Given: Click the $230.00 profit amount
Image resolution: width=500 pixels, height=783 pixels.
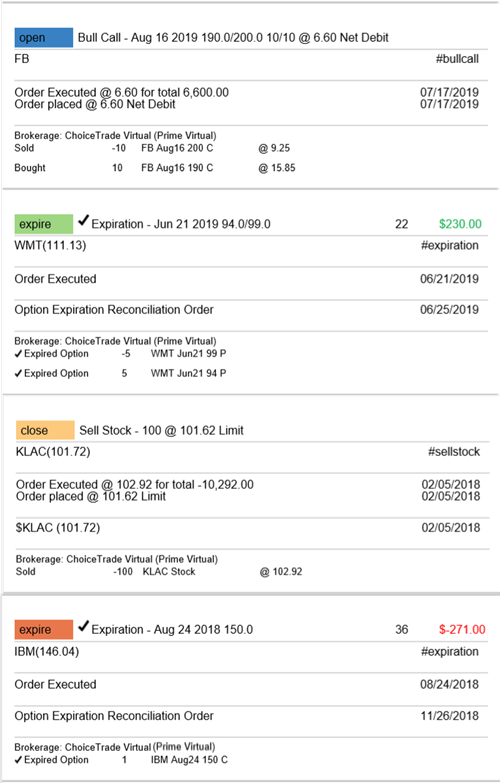Looking at the screenshot, I should point(460,224).
